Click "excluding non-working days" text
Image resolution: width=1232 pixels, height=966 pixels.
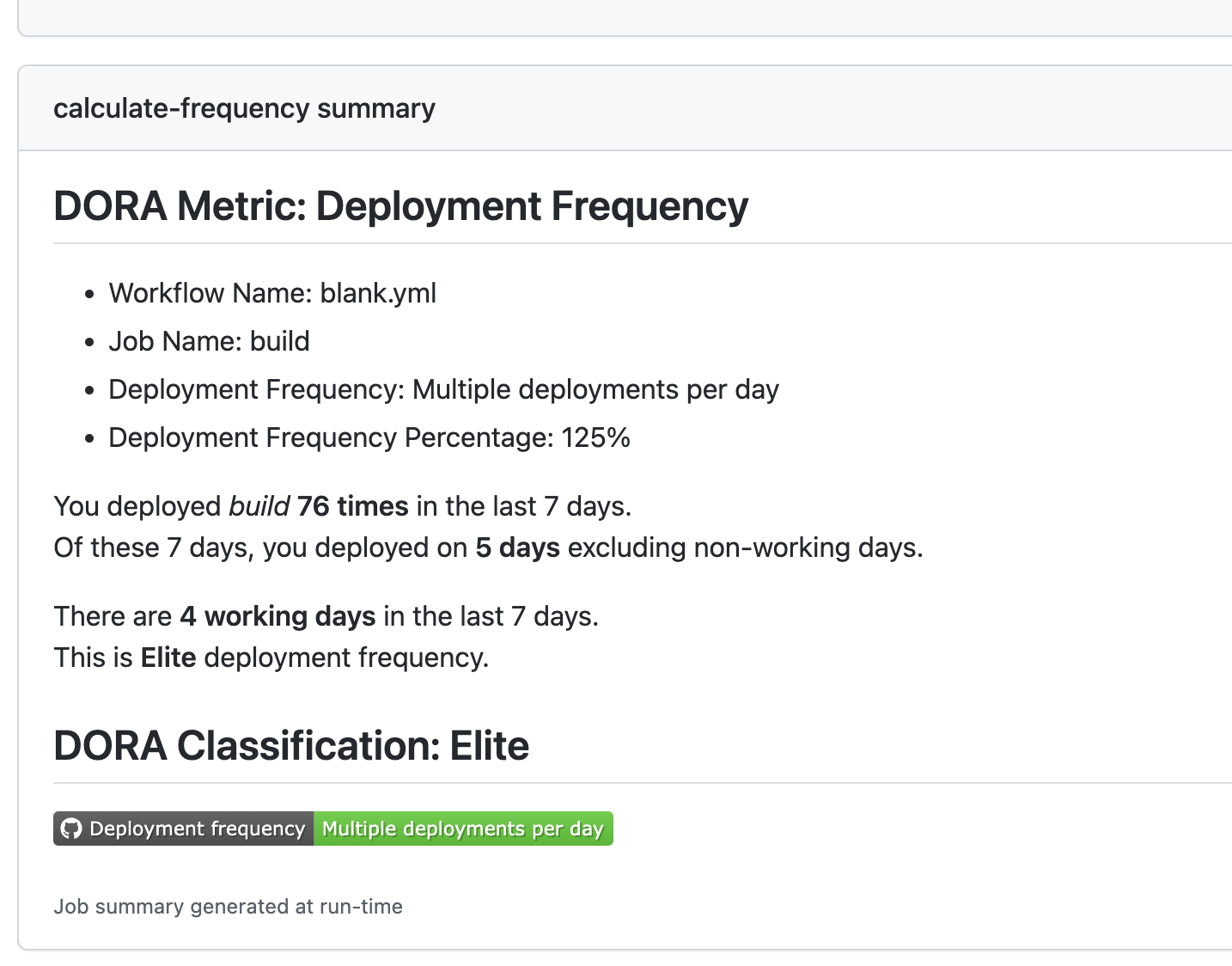click(744, 547)
